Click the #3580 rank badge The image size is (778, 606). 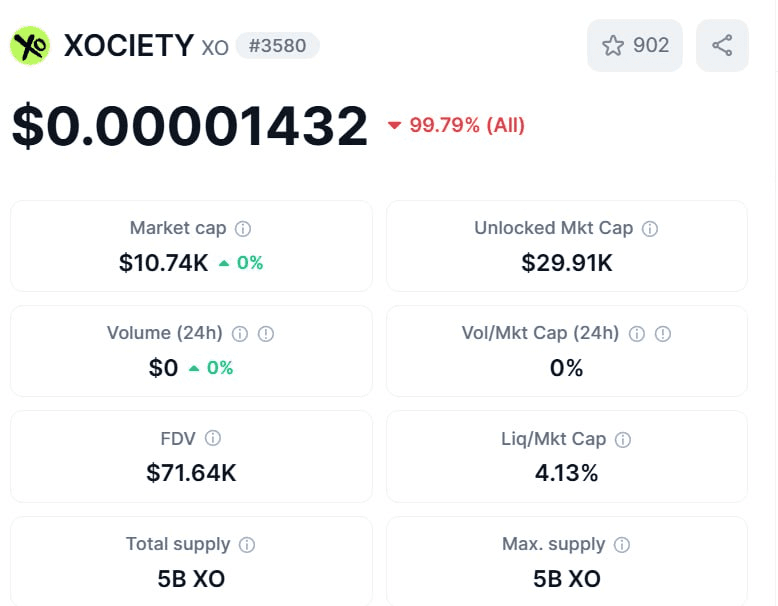[x=277, y=46]
